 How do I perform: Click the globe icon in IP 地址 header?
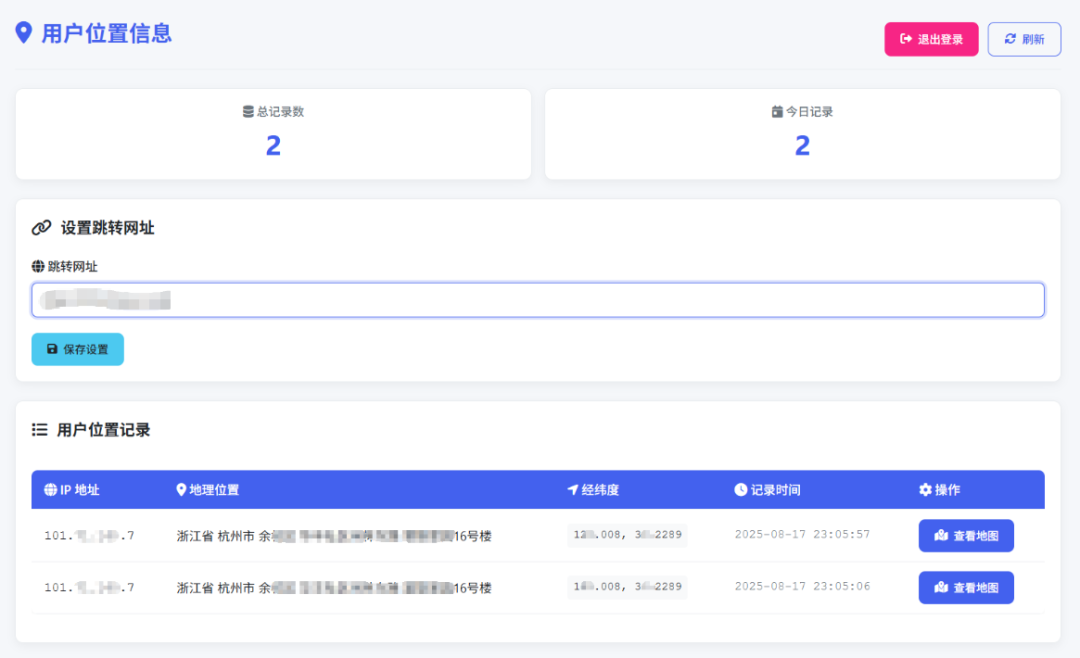pyautogui.click(x=50, y=490)
